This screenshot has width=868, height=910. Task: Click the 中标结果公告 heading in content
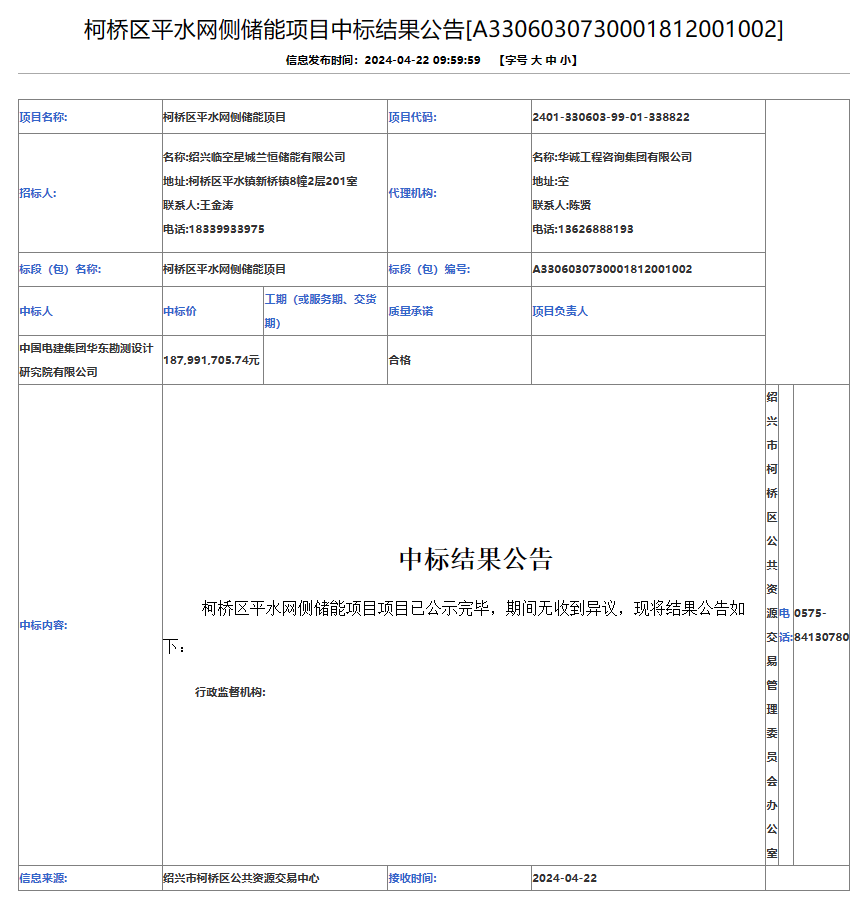pyautogui.click(x=476, y=558)
